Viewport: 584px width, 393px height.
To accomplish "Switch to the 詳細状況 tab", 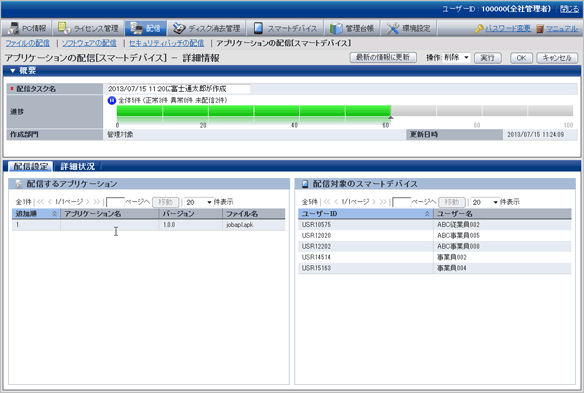I will 77,166.
